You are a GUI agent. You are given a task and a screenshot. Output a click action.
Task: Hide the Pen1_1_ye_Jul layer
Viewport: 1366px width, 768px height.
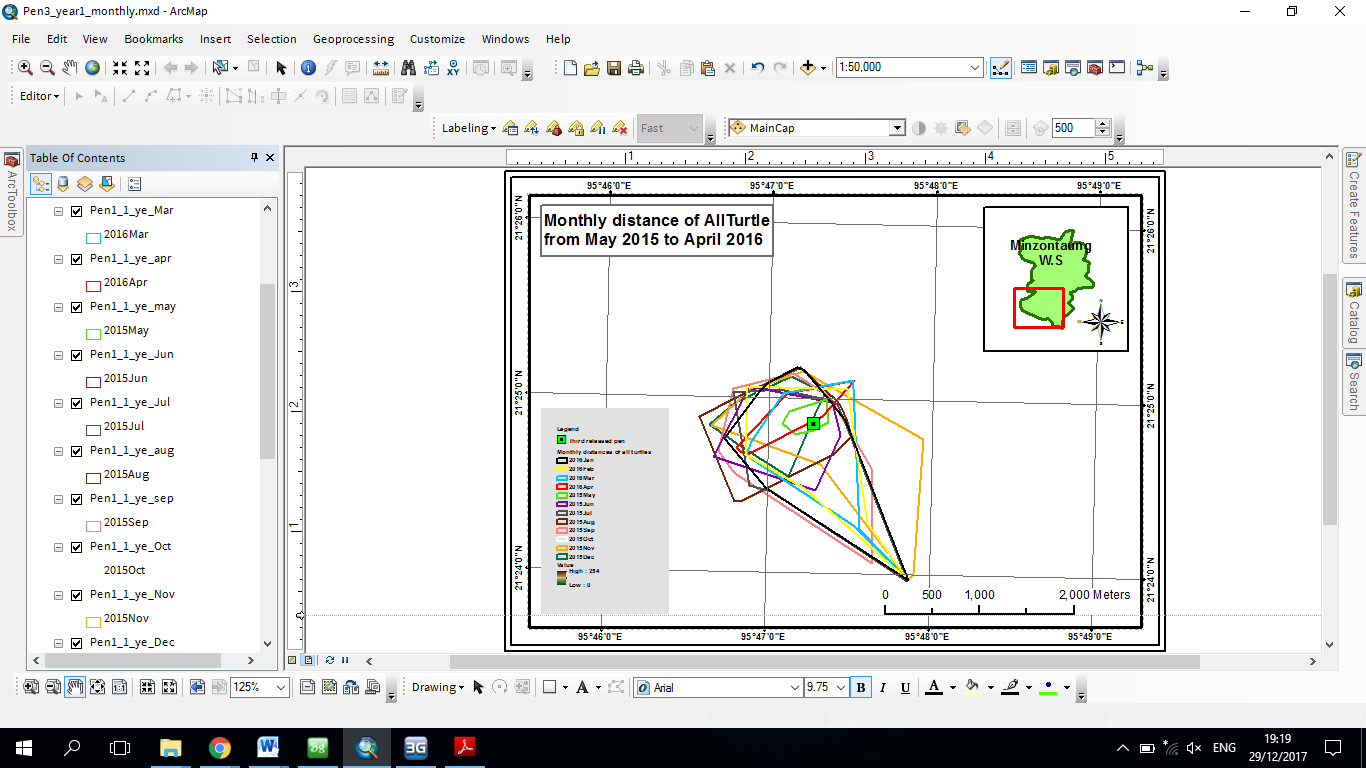point(77,403)
